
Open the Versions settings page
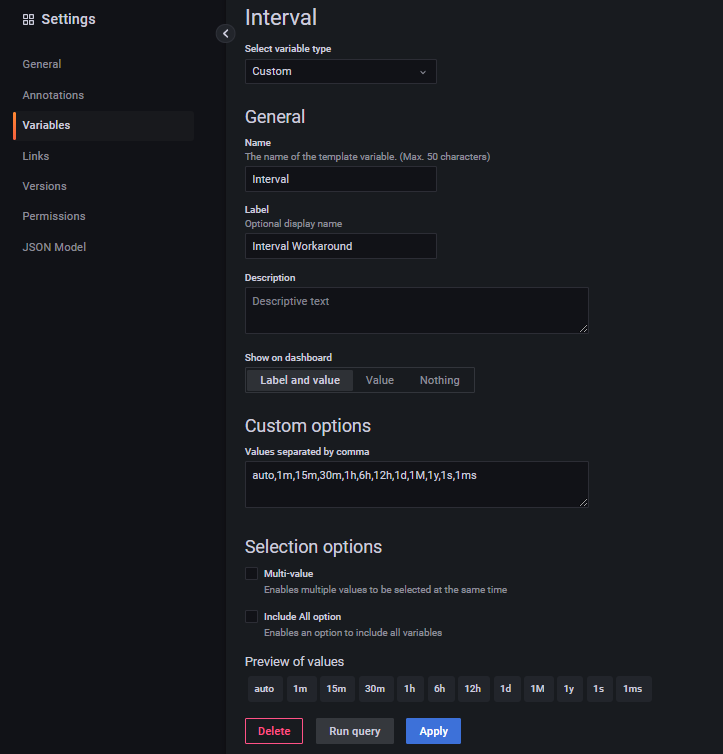click(45, 186)
